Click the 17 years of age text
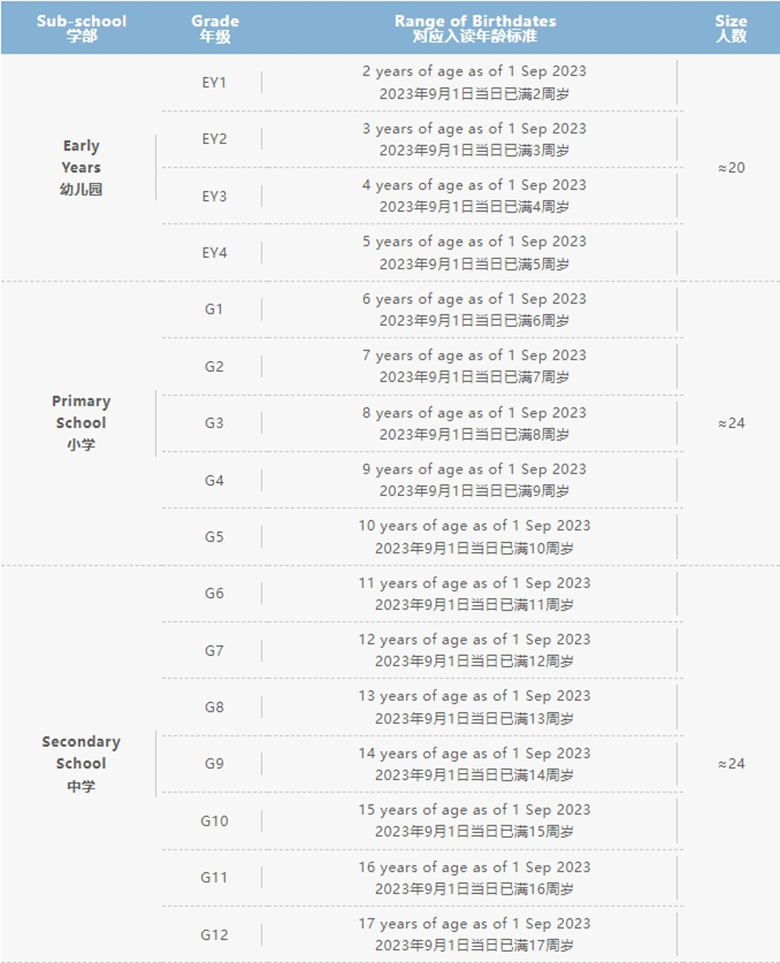Image resolution: width=780 pixels, height=963 pixels. tap(474, 924)
